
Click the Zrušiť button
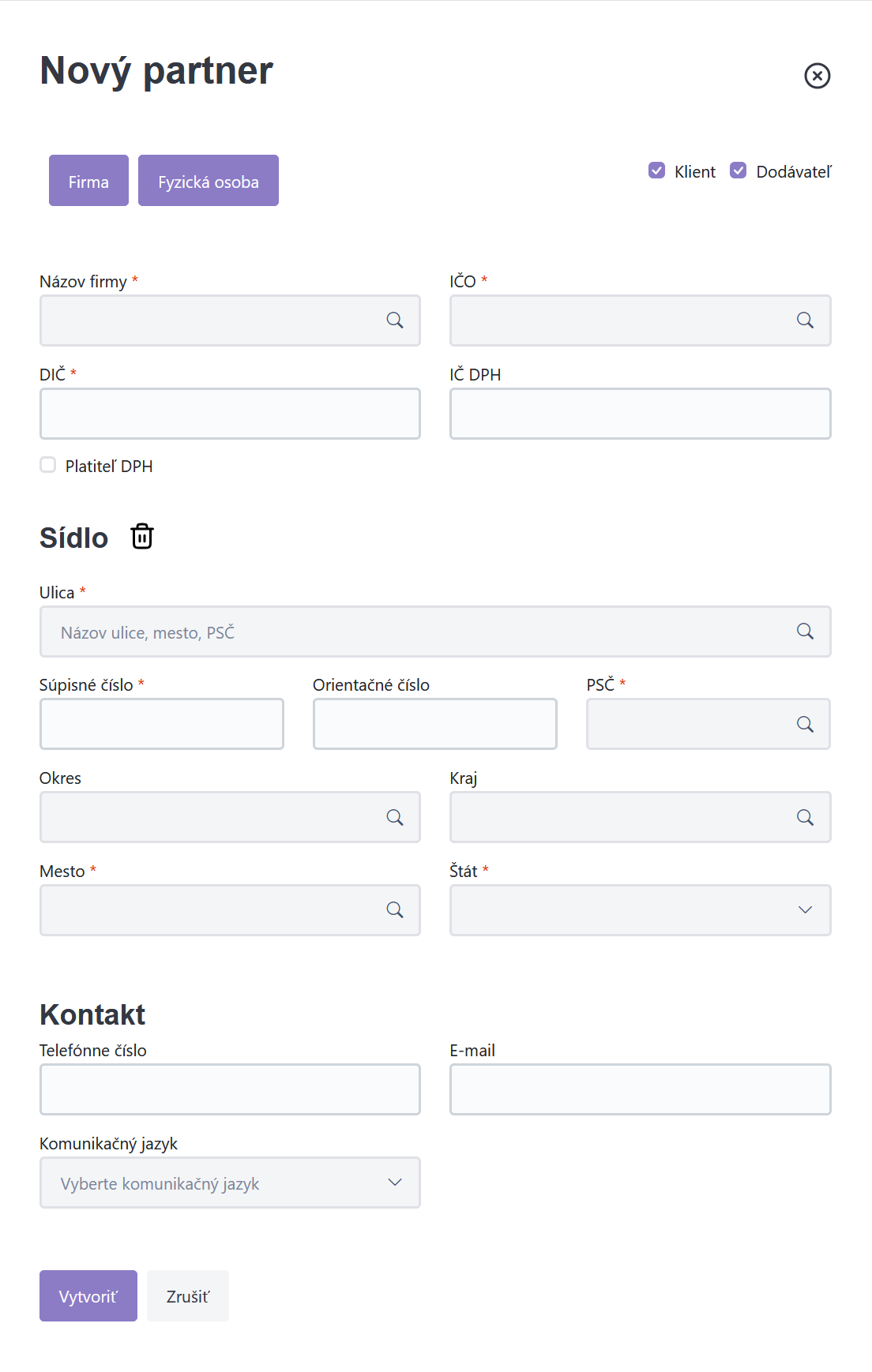point(188,1295)
